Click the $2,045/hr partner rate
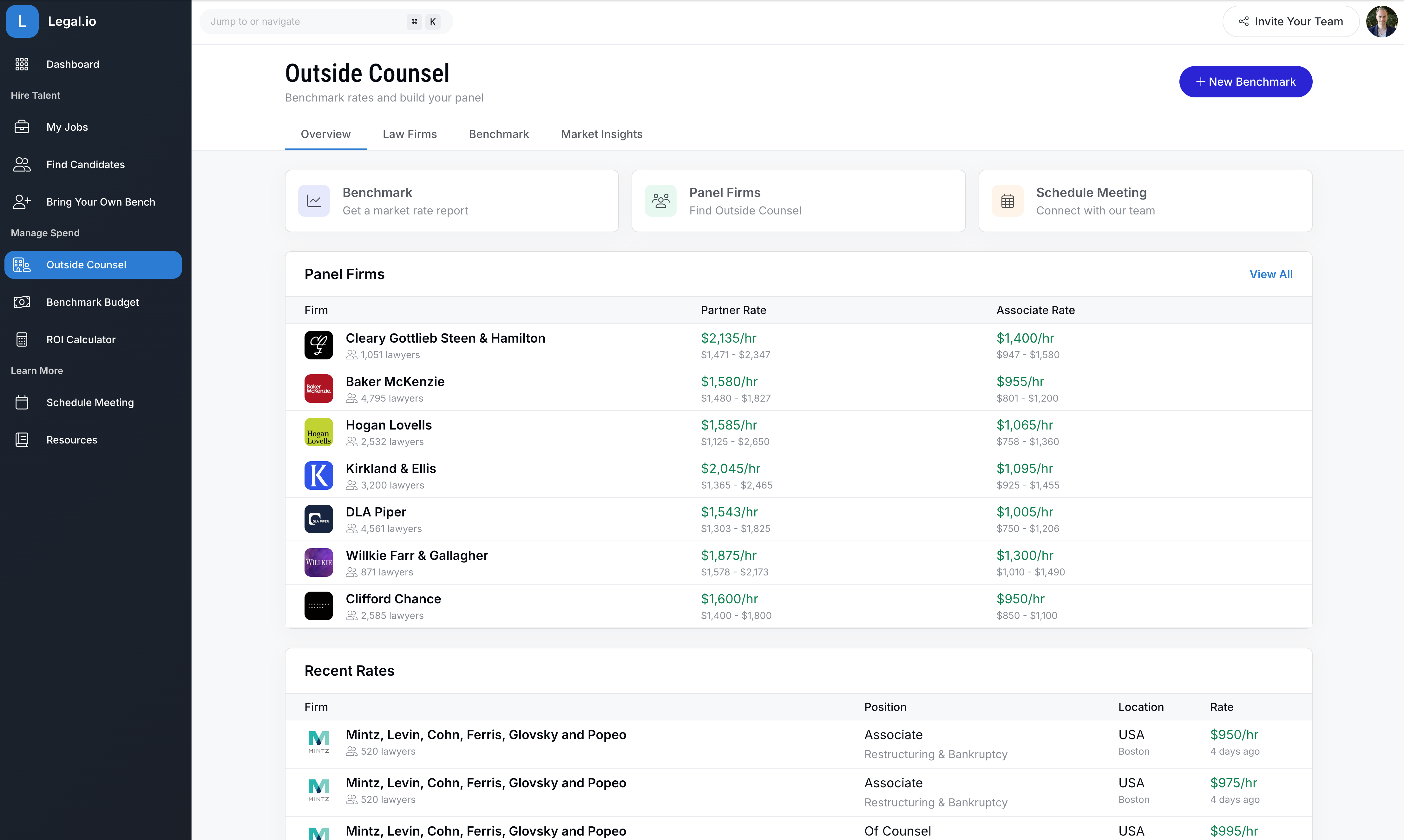 (731, 469)
